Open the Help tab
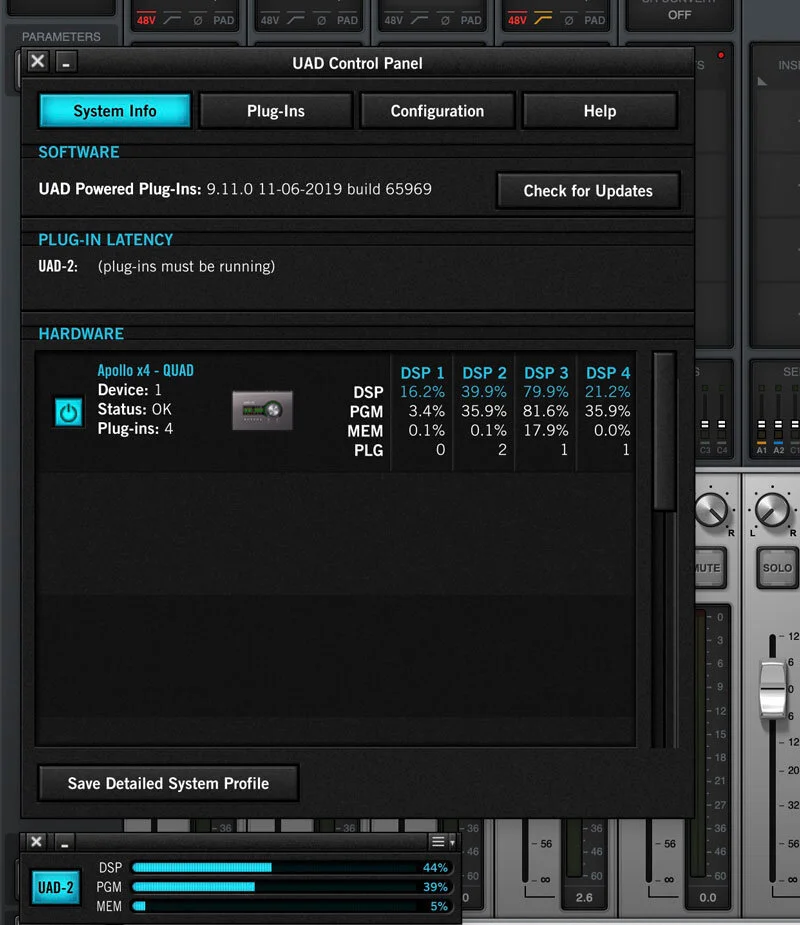The width and height of the screenshot is (800, 925). click(x=600, y=111)
